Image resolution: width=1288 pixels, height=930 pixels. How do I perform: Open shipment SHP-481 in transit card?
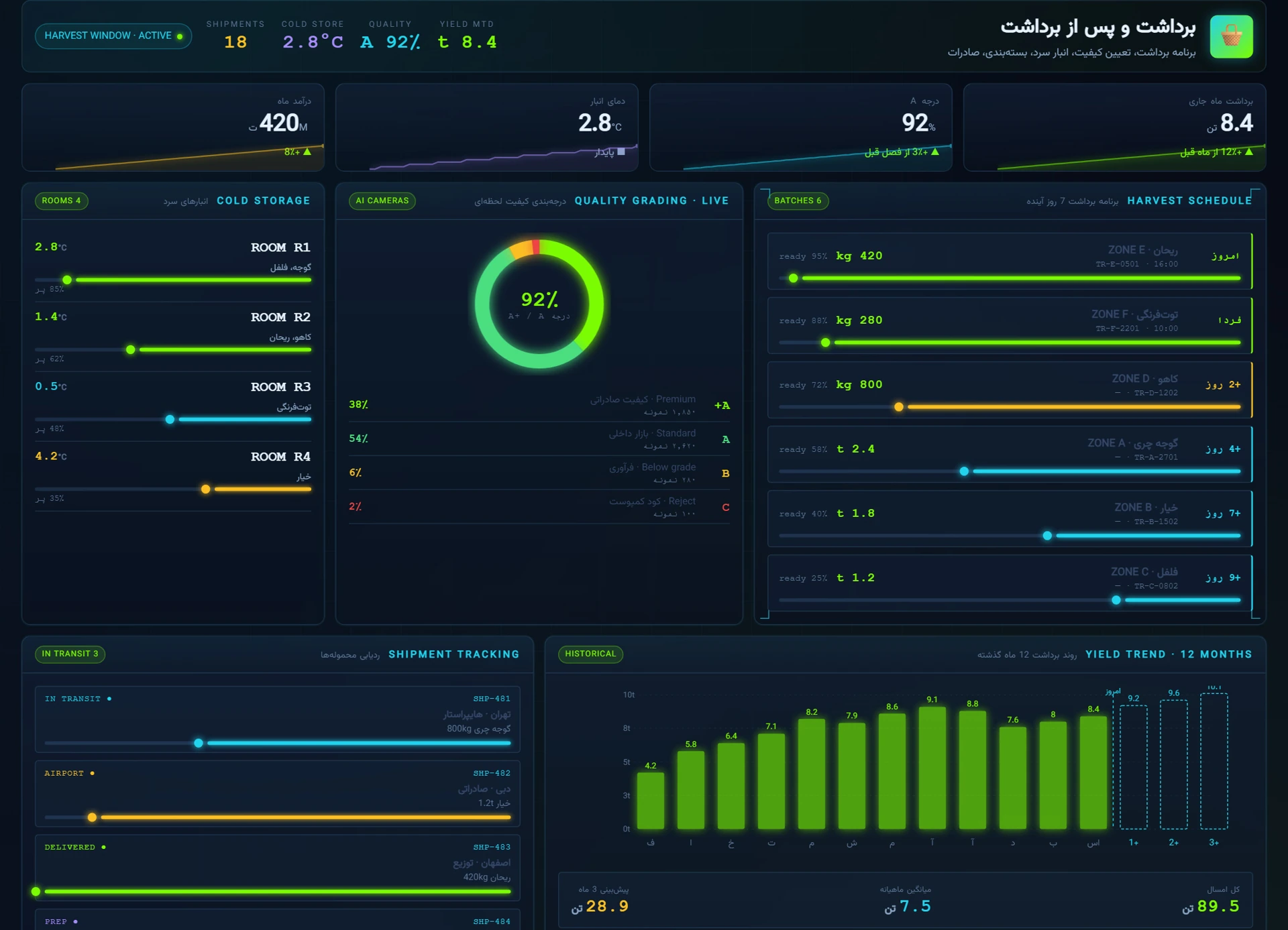coord(277,719)
